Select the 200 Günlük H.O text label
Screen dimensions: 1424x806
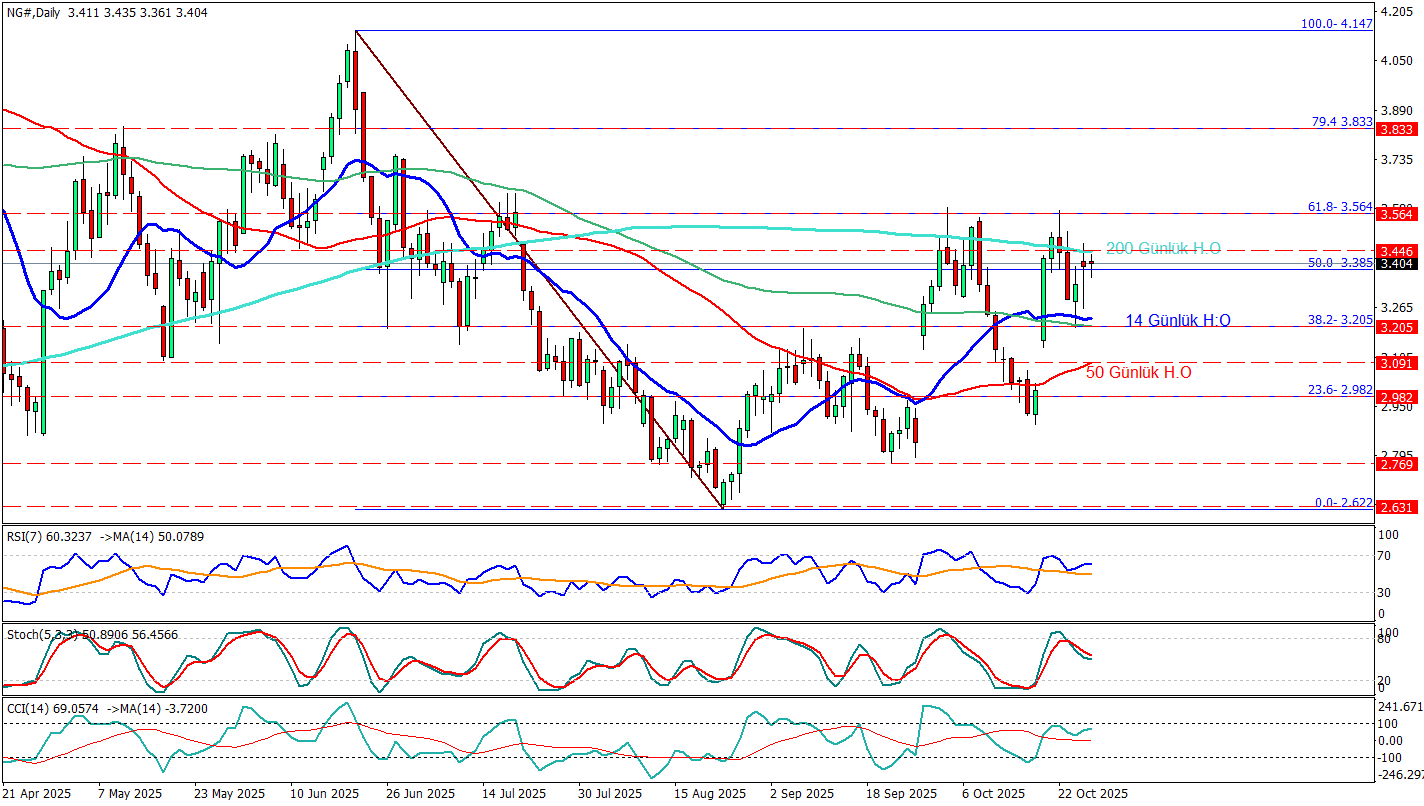[1162, 248]
